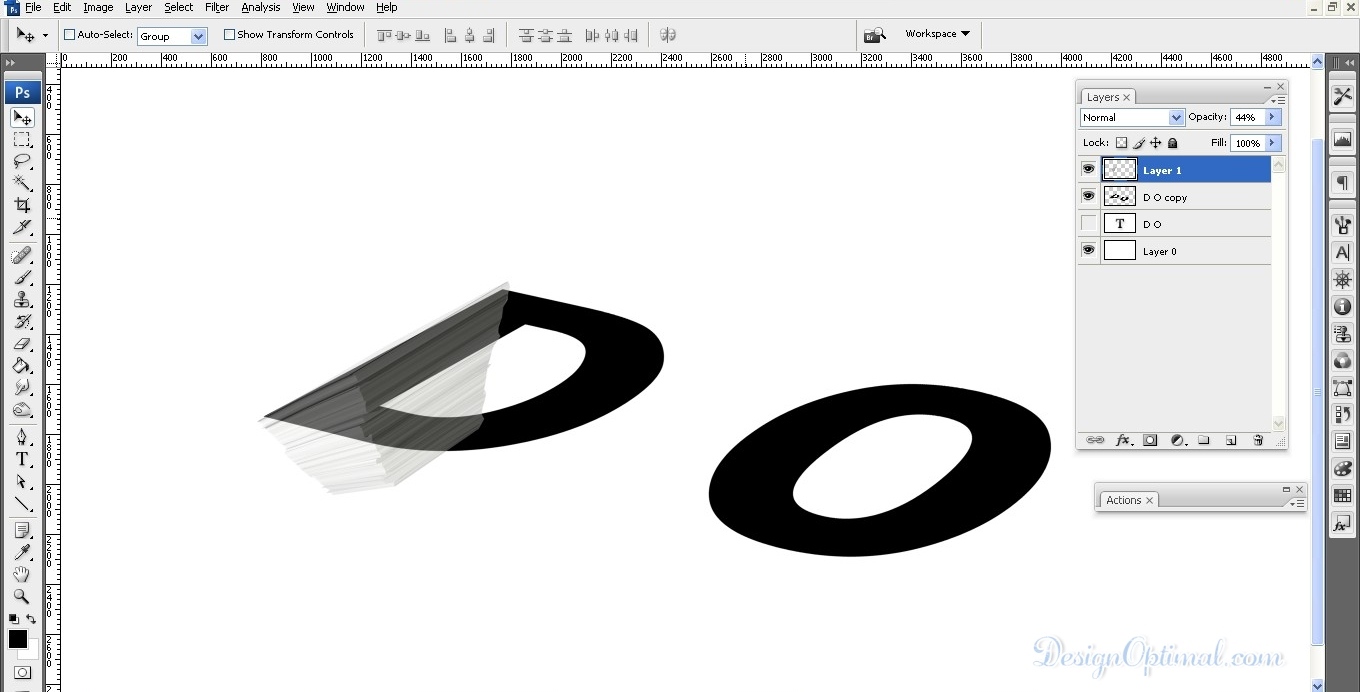Image resolution: width=1360 pixels, height=692 pixels.
Task: Open Adobe Bridge from options bar
Action: pos(875,35)
